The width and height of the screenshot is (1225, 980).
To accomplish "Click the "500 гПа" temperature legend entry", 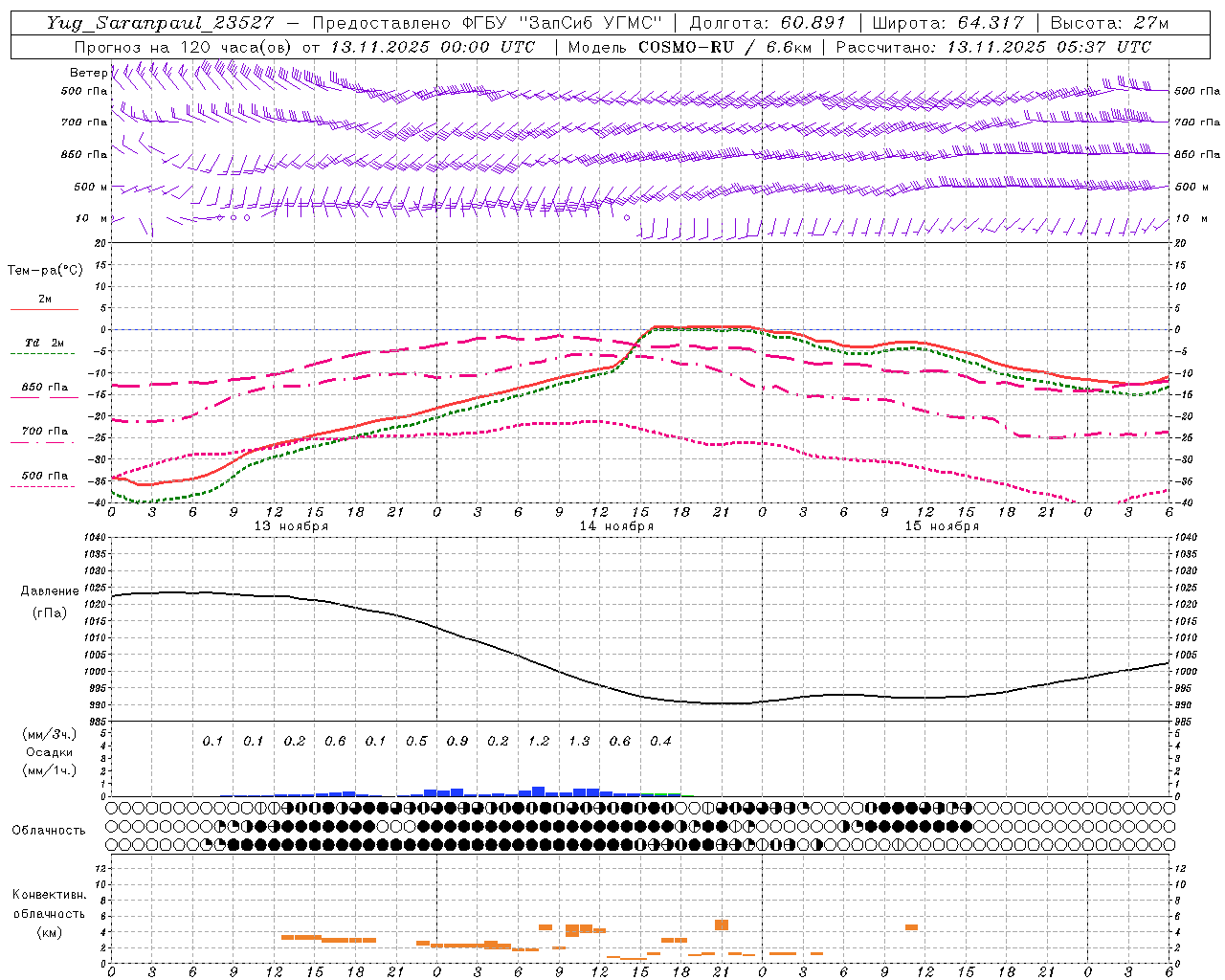I will pos(45,476).
